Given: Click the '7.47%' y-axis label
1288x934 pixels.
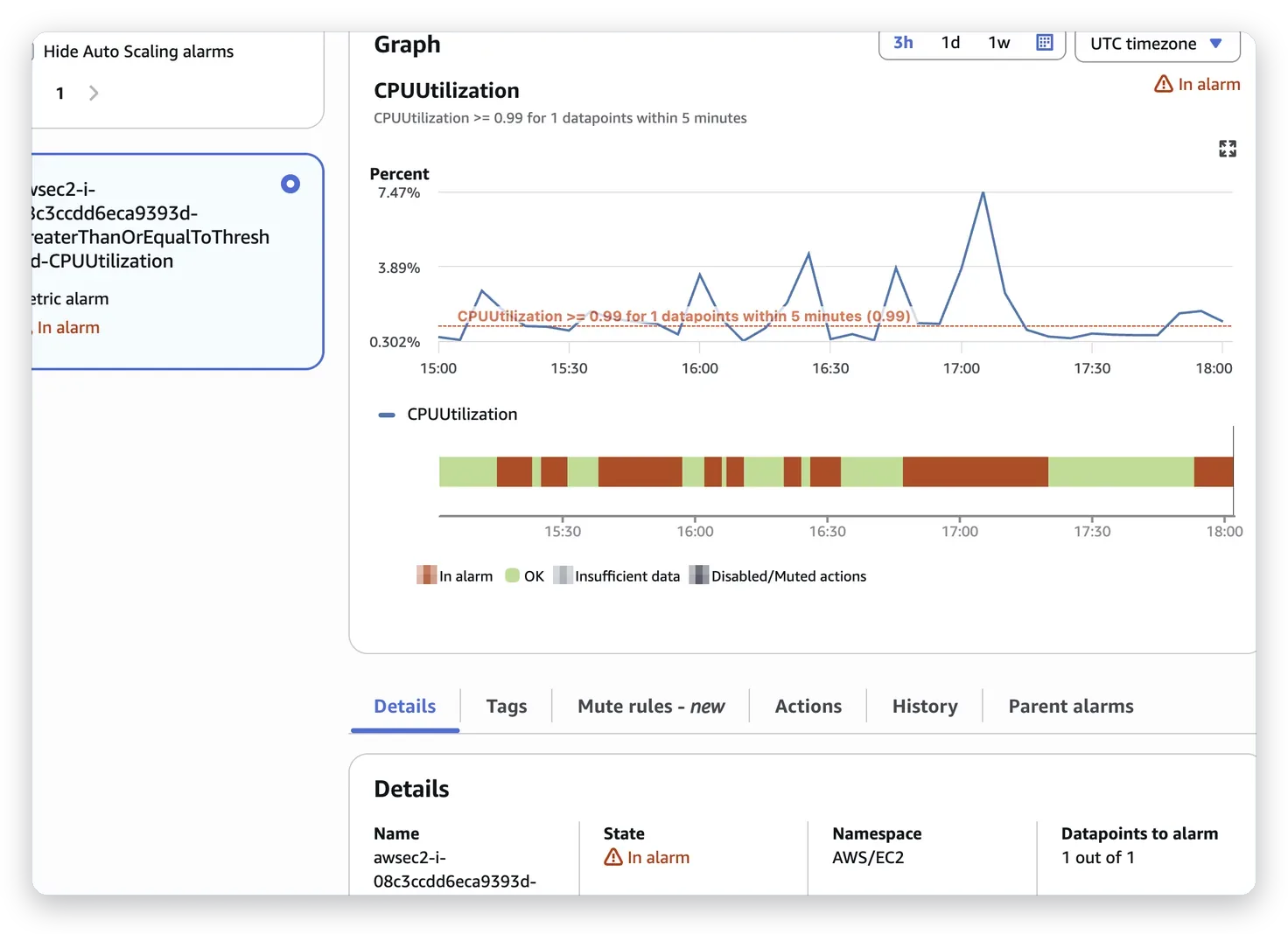Looking at the screenshot, I should (x=399, y=192).
